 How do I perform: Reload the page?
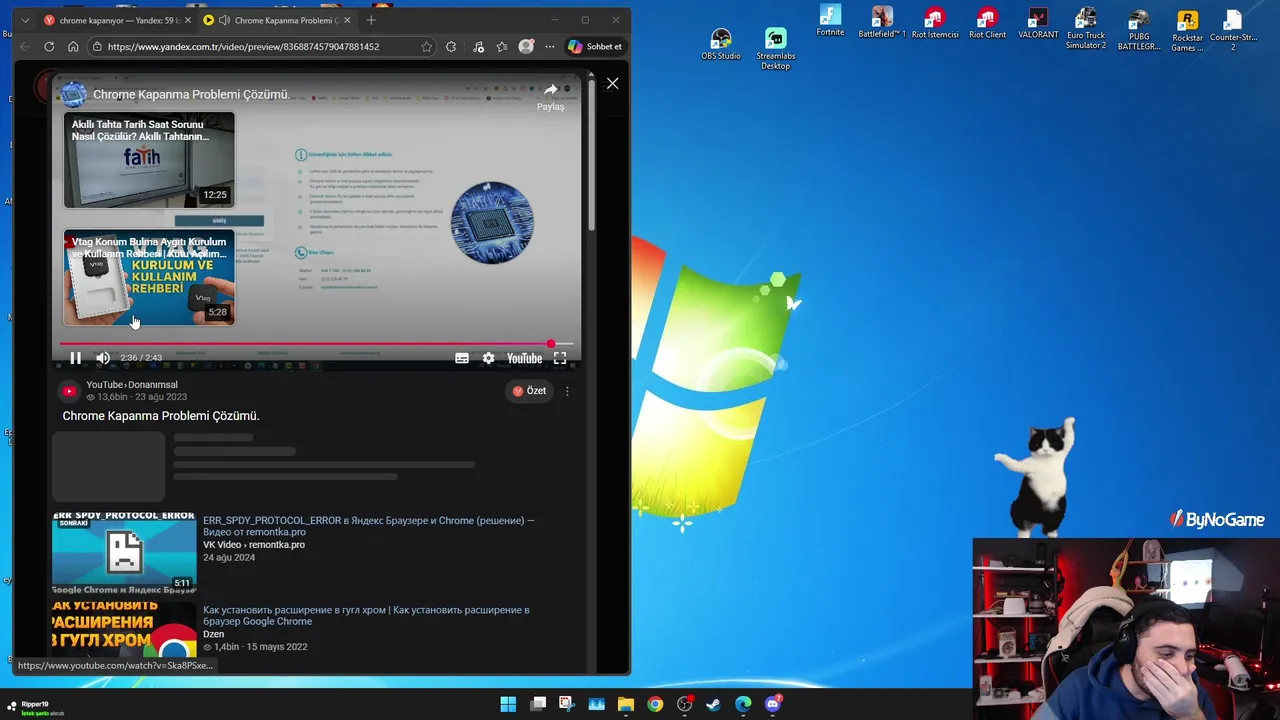point(49,46)
